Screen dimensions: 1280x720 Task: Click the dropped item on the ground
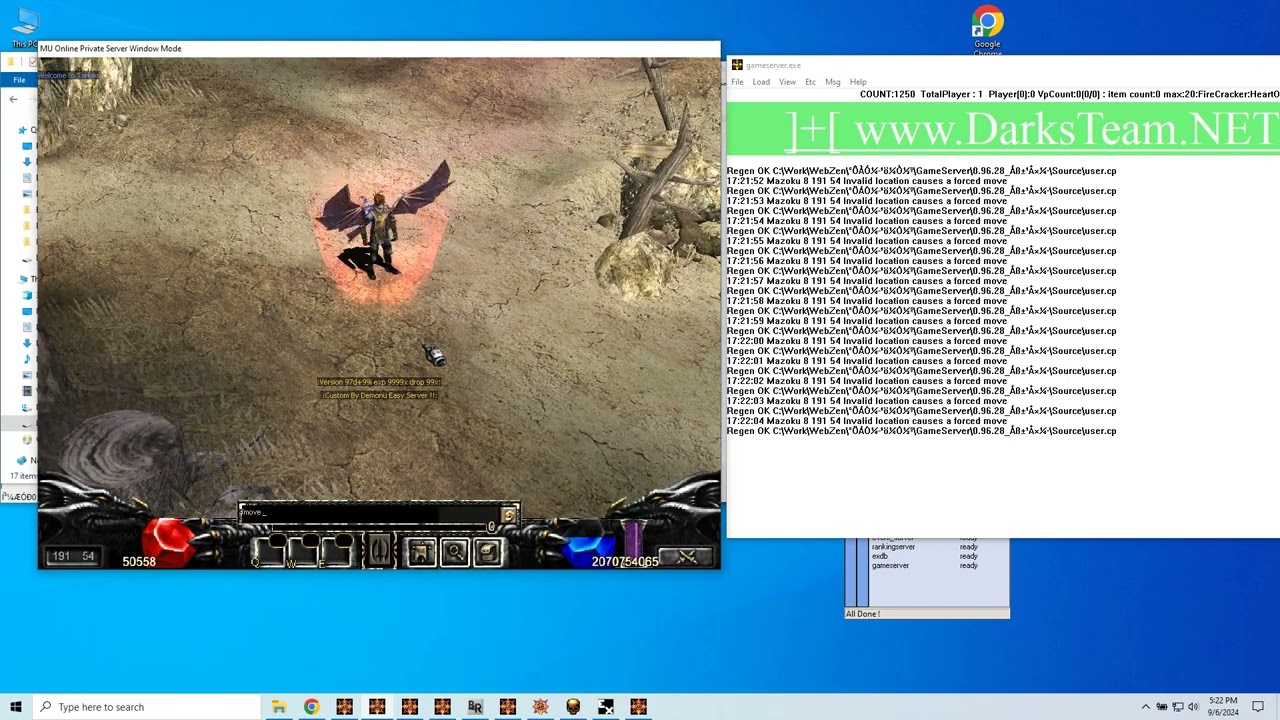(x=433, y=354)
